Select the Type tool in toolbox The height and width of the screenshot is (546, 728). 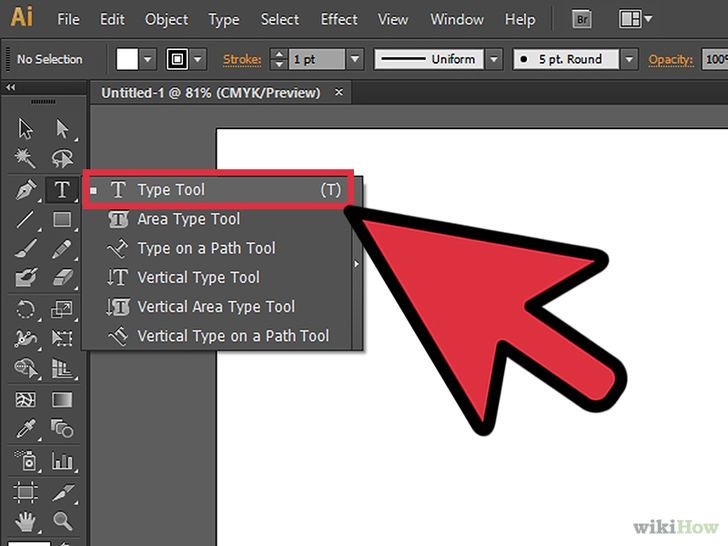coord(62,190)
